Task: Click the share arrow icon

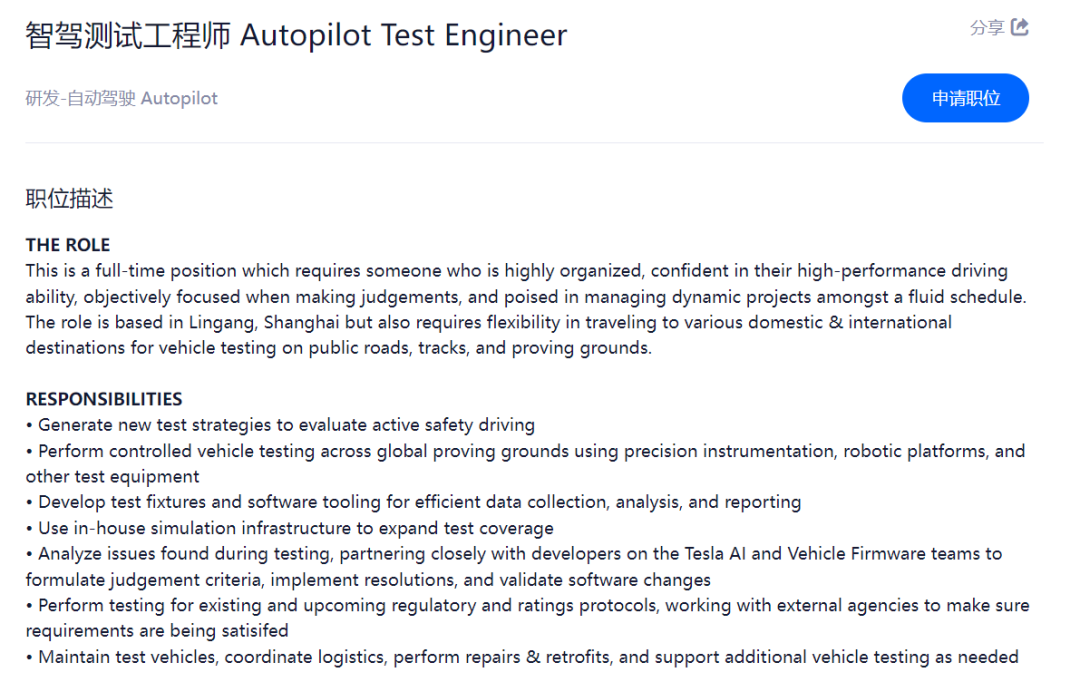Action: (1020, 27)
